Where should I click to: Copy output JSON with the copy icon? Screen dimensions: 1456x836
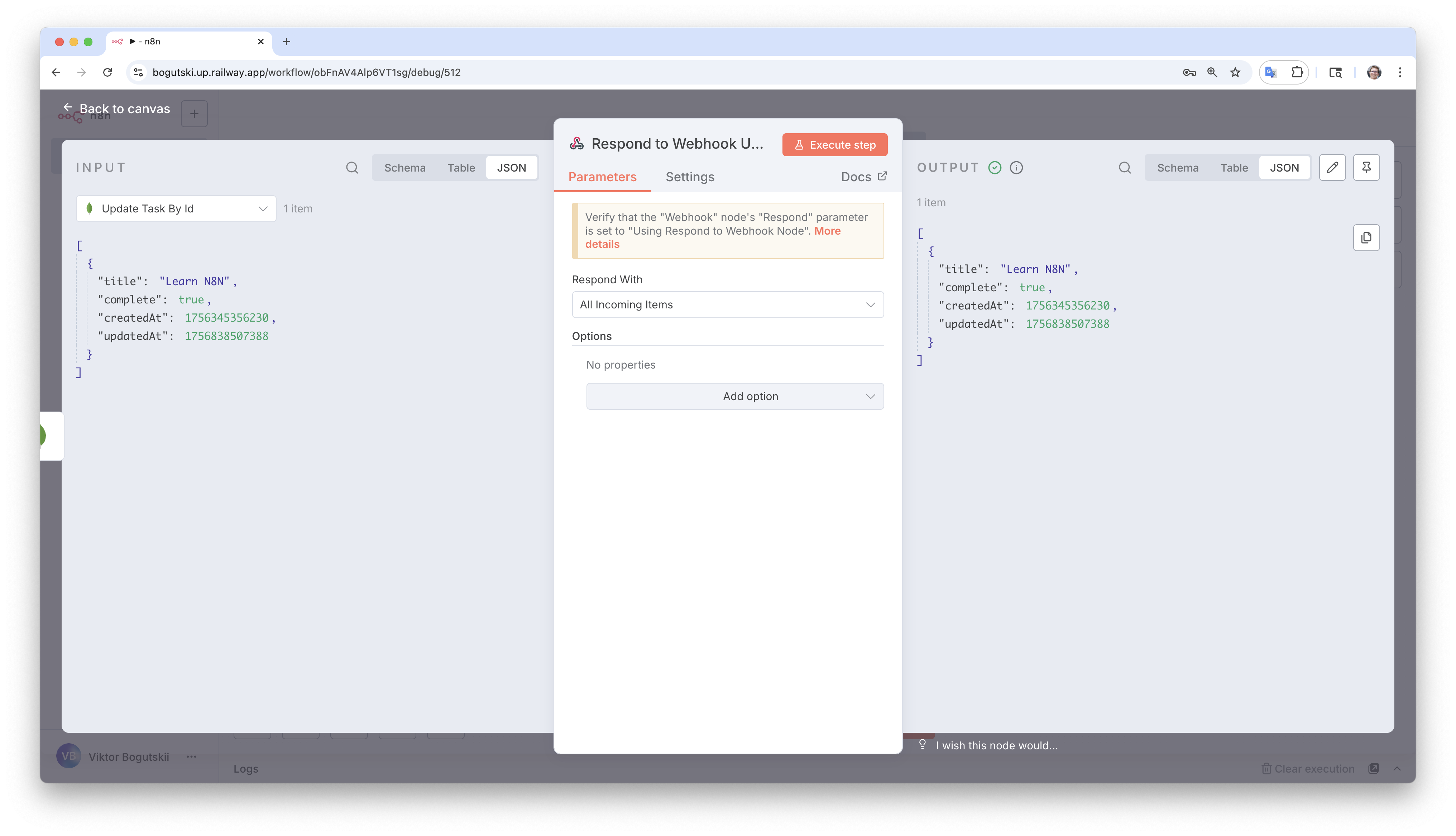pyautogui.click(x=1366, y=238)
